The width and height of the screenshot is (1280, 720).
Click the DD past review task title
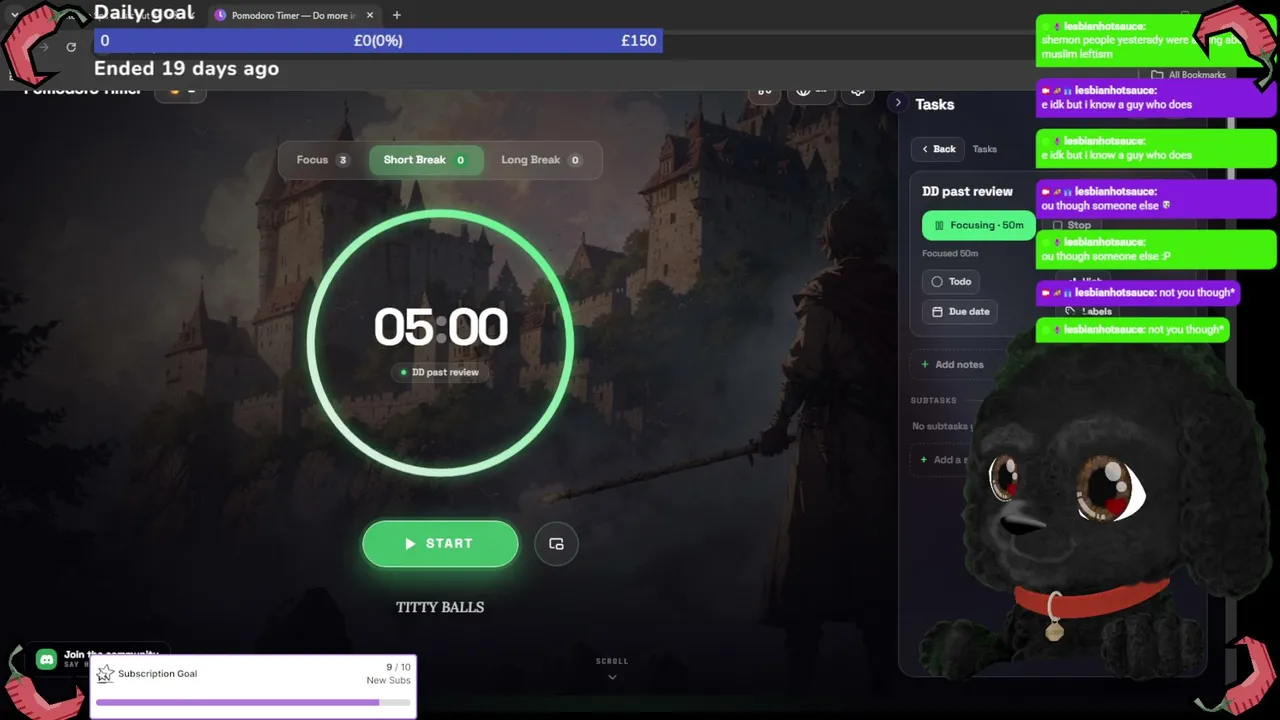click(967, 191)
